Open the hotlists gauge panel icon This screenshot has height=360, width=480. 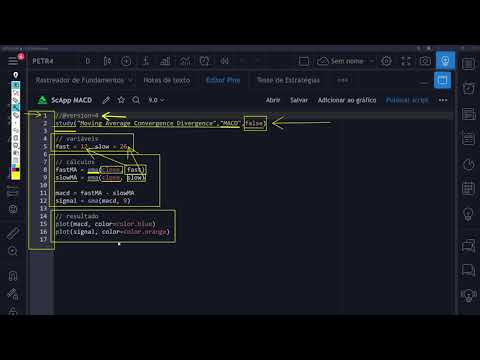click(x=468, y=164)
